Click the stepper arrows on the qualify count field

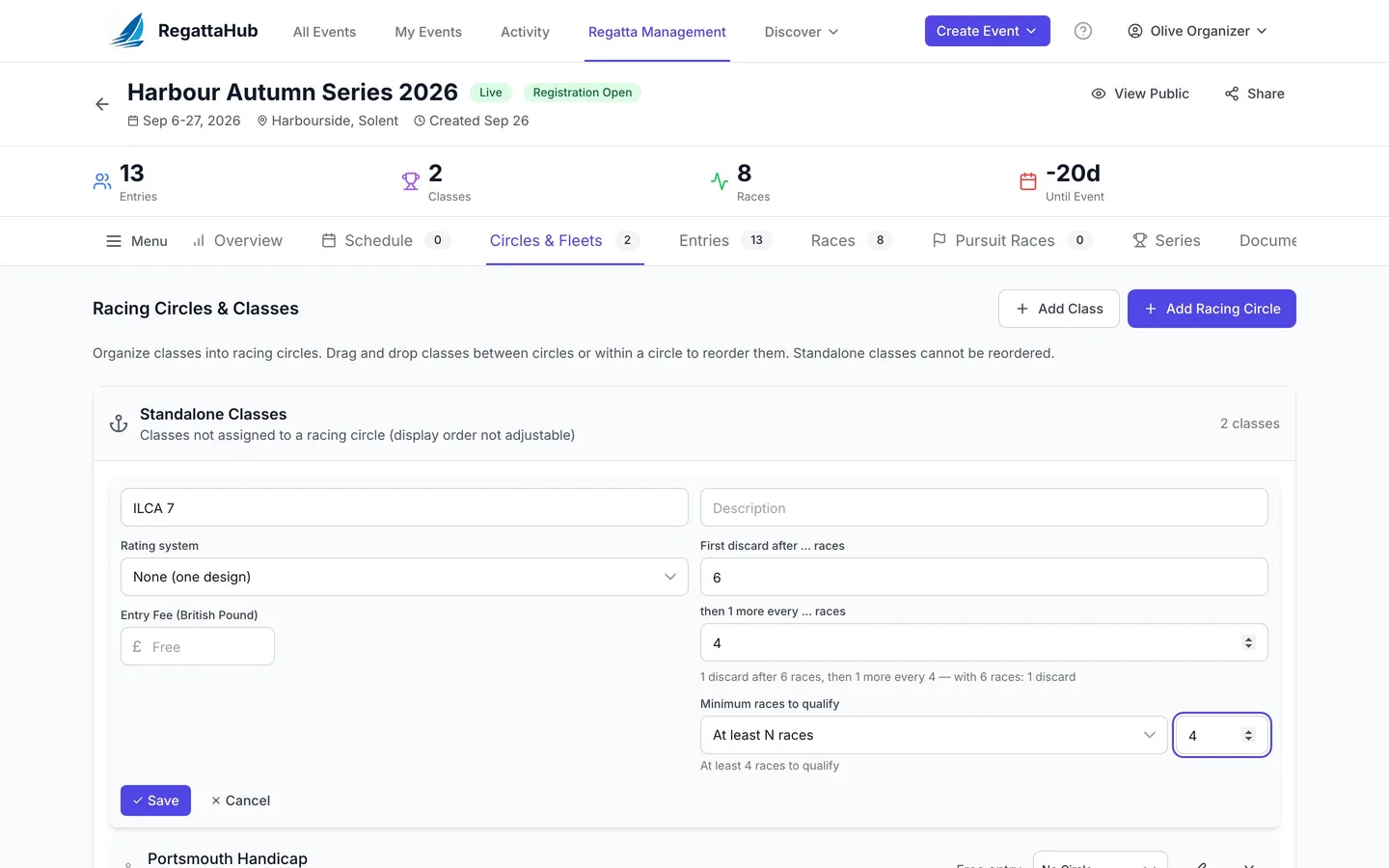pos(1248,735)
